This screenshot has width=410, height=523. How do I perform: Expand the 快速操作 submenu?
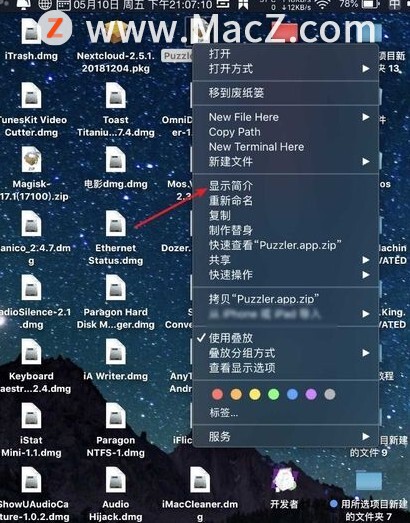[x=286, y=275]
